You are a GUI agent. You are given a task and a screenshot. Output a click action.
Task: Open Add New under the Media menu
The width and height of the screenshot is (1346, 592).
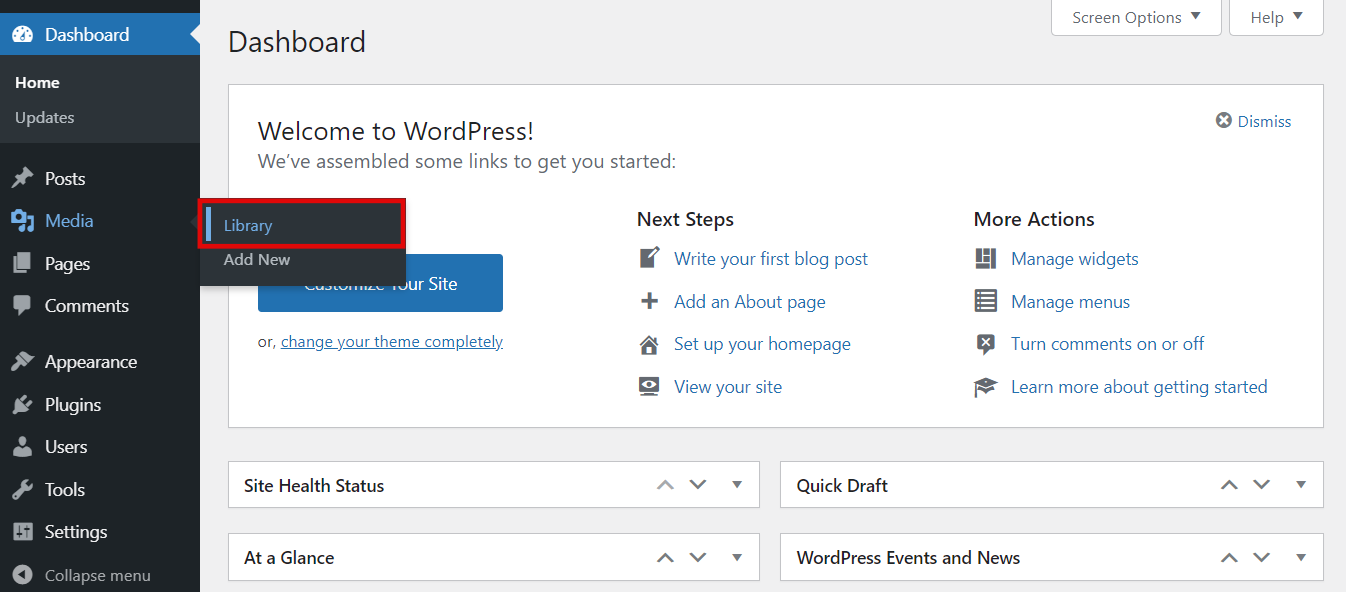257,259
